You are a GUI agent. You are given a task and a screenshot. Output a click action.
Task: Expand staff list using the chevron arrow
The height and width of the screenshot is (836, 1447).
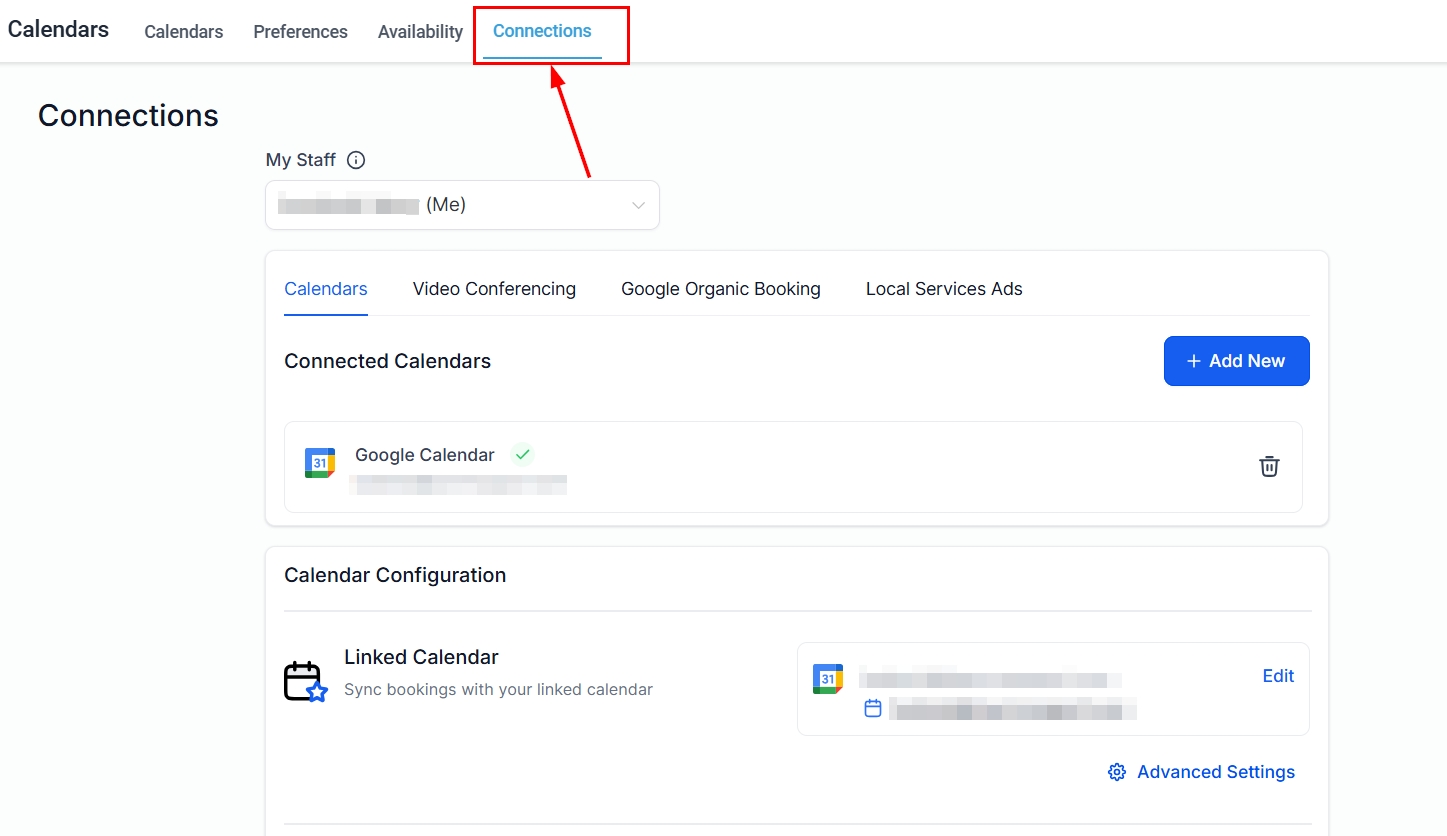point(638,205)
